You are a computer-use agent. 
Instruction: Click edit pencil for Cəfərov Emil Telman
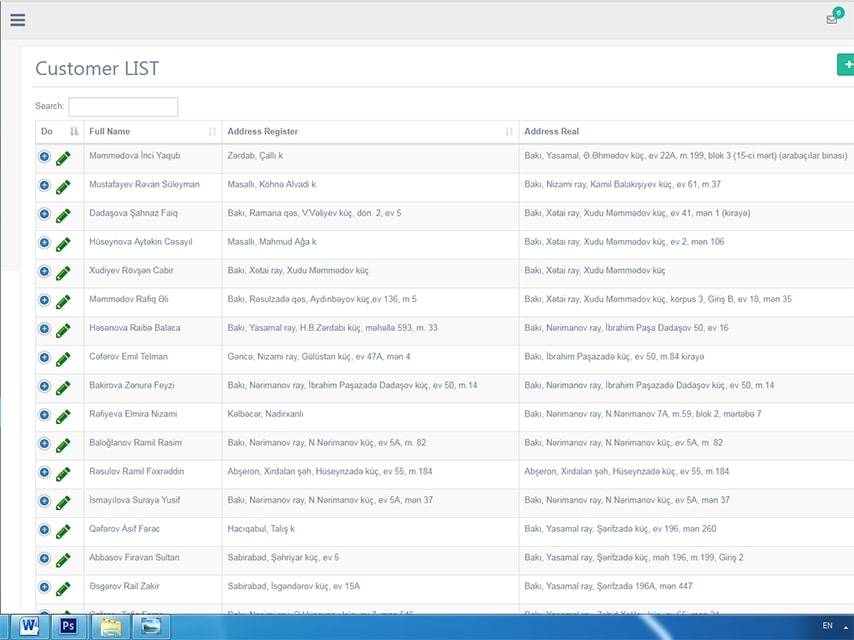point(63,358)
